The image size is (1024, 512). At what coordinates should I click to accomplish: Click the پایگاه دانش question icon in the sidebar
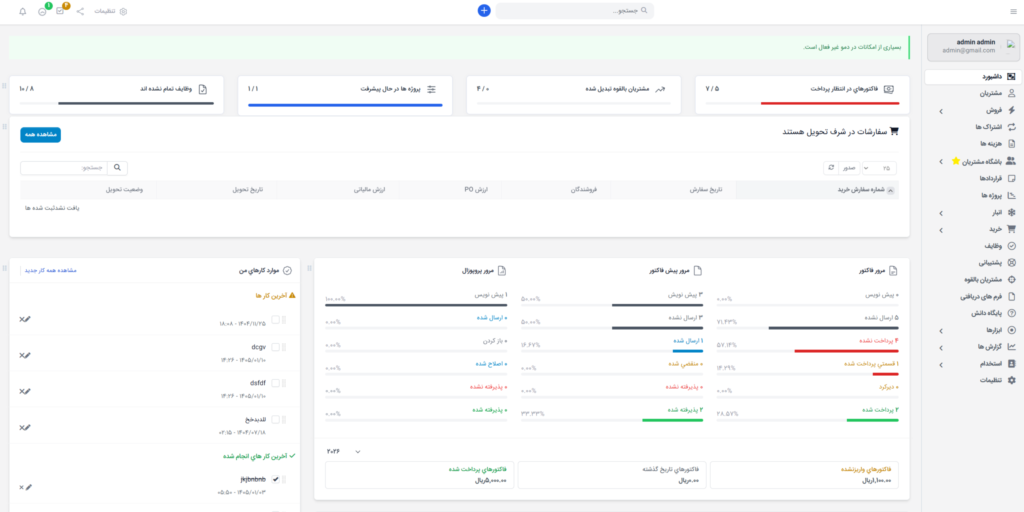point(1012,313)
